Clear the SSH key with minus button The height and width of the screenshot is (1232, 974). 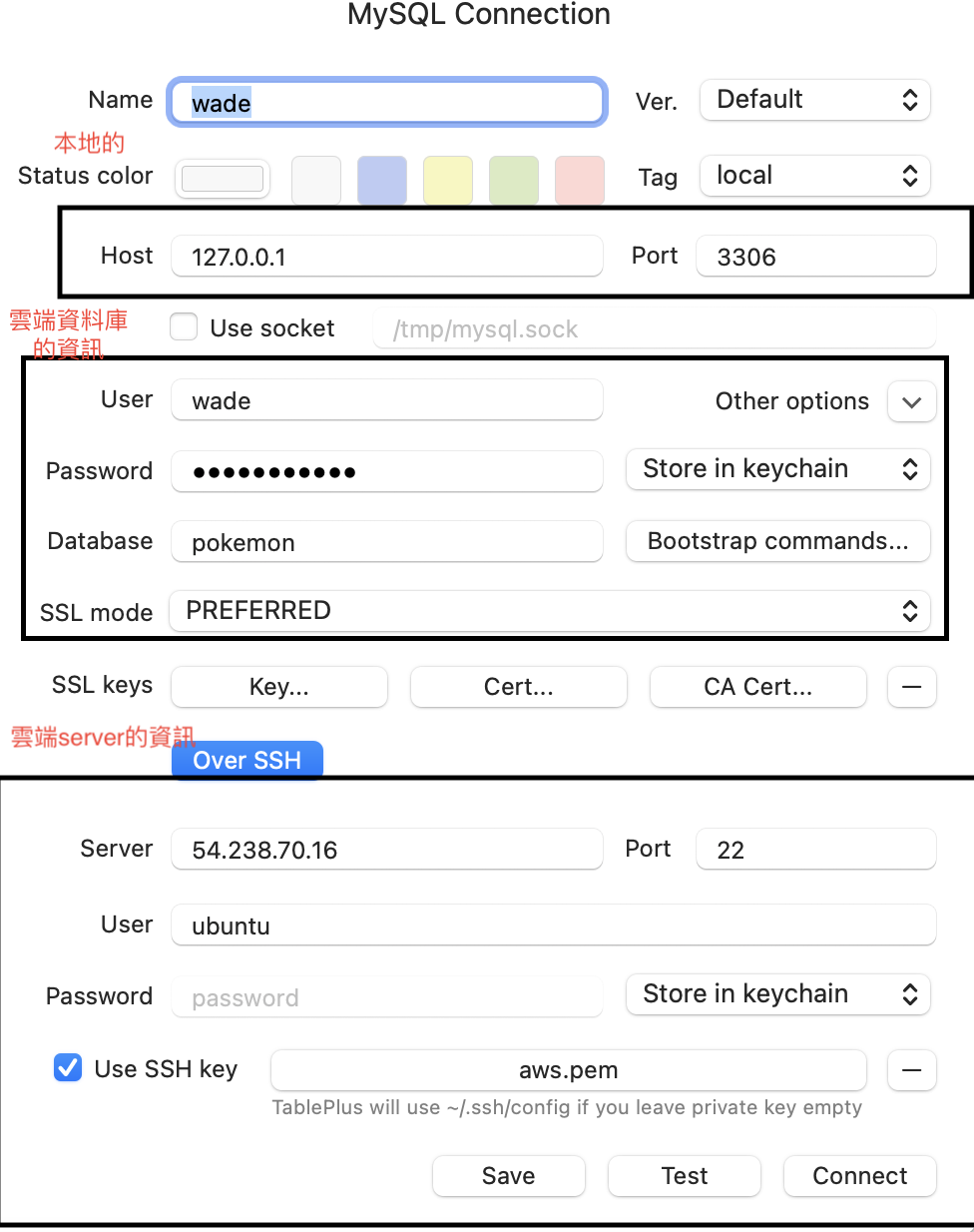[911, 1070]
